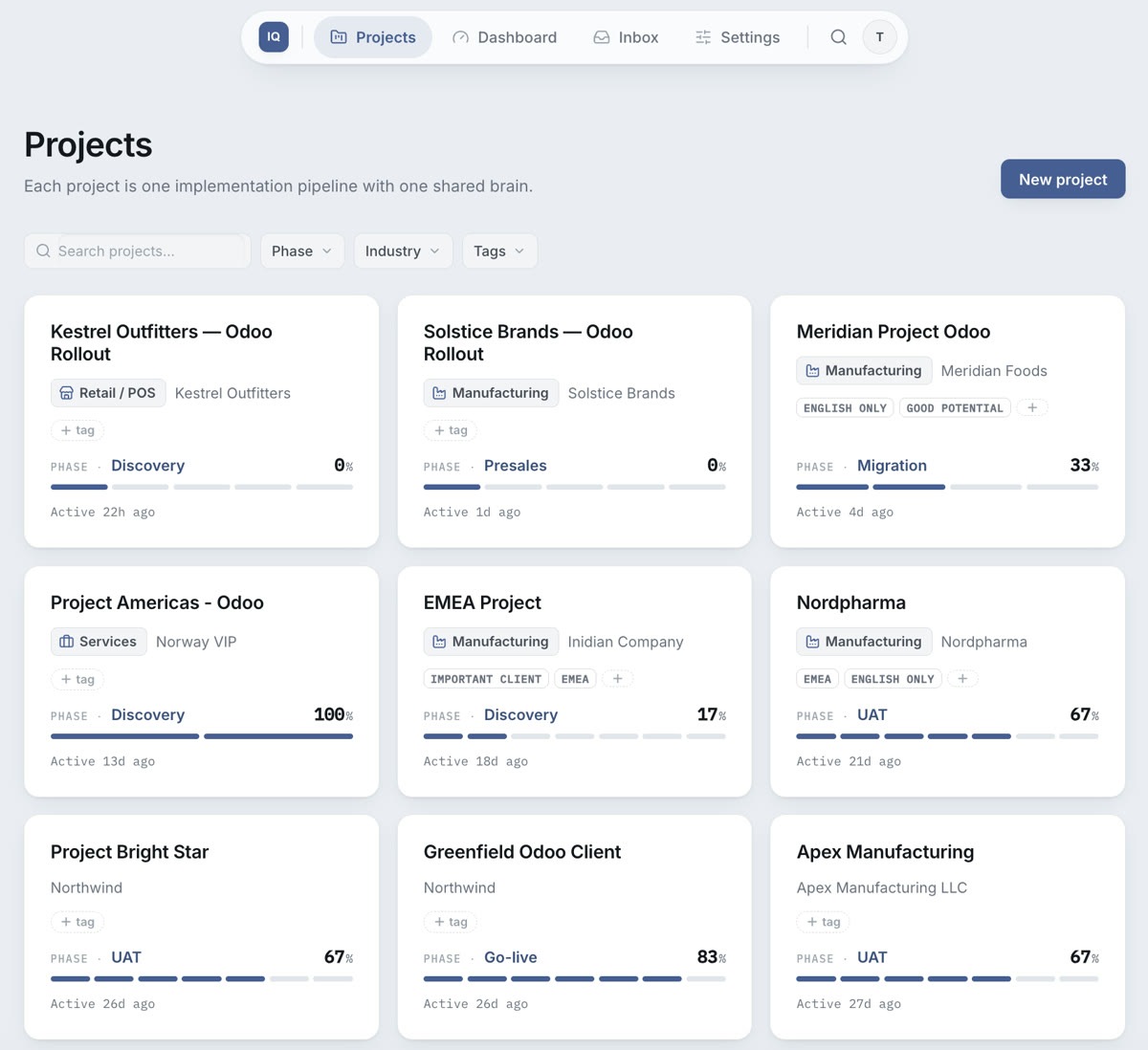Open the Inbox tab
The image size is (1148, 1050).
(626, 37)
